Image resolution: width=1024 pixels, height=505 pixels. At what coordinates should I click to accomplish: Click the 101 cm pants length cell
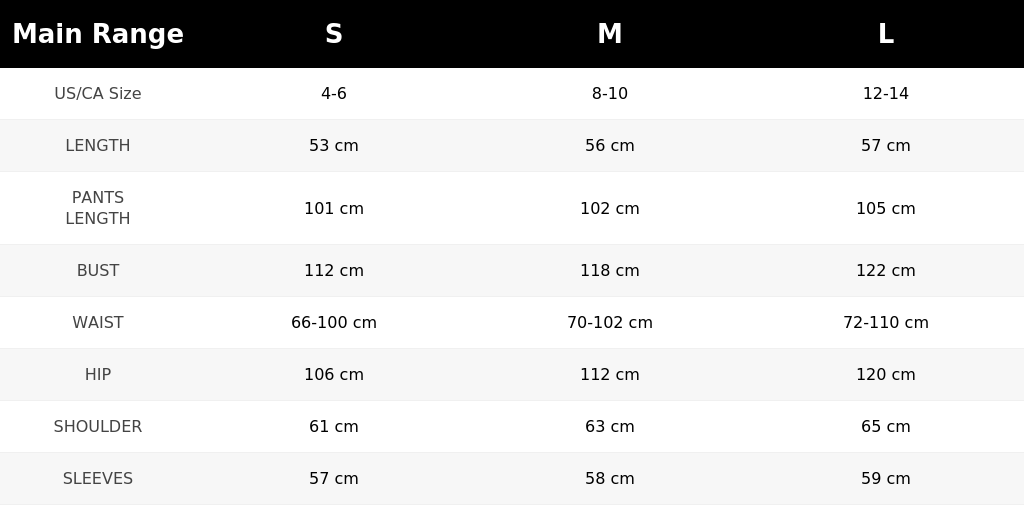click(x=334, y=208)
